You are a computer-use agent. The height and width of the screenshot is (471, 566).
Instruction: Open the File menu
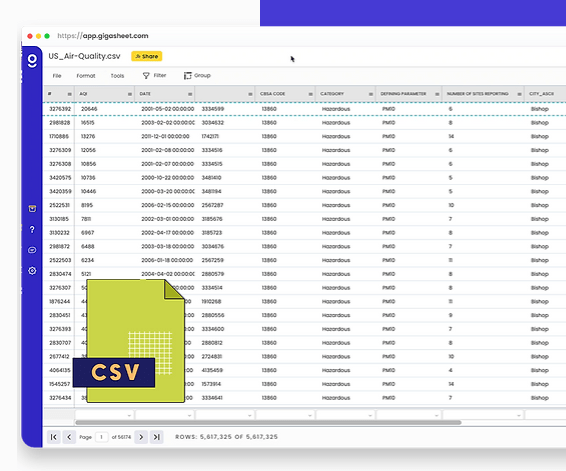(x=57, y=76)
